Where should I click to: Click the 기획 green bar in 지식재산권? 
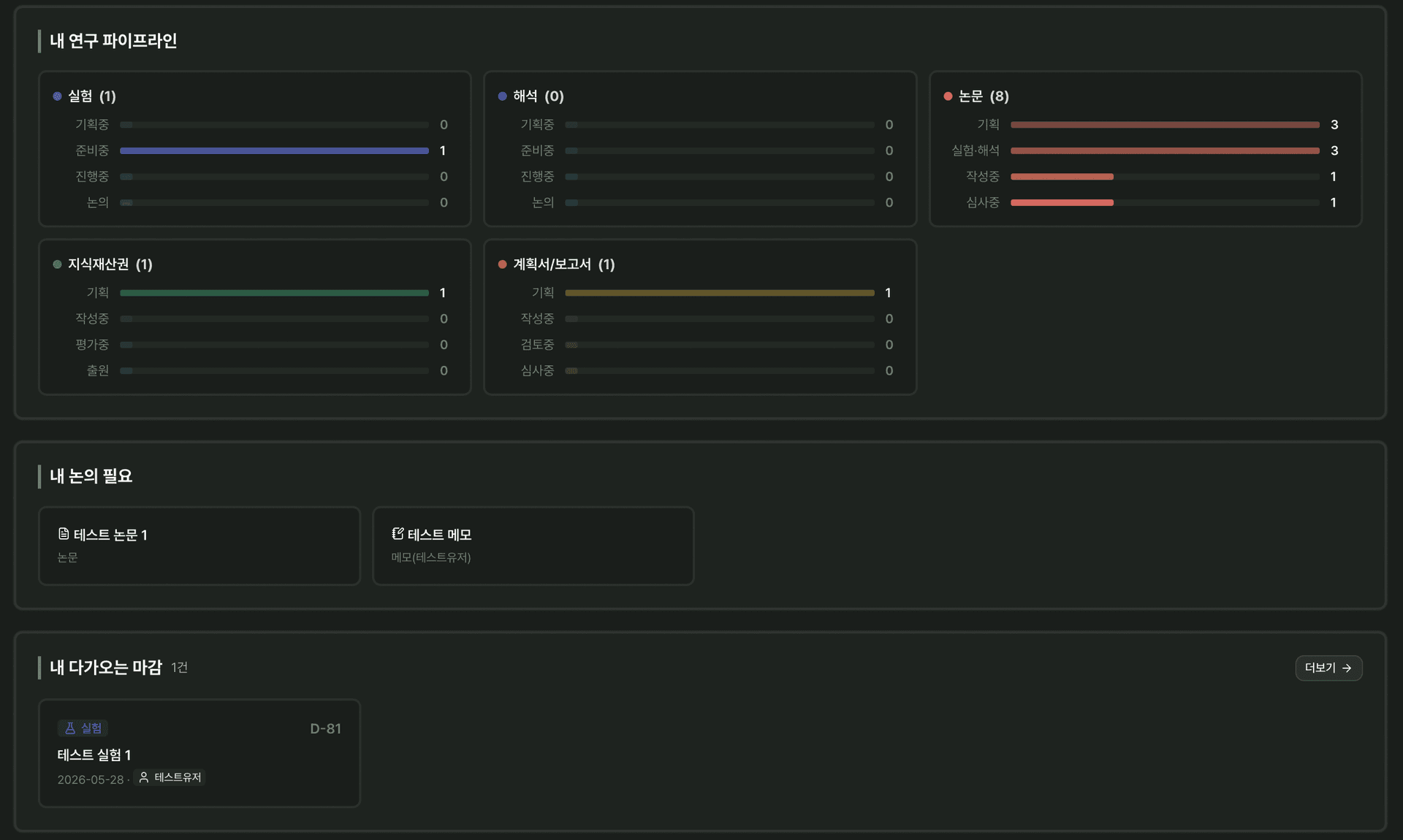(x=274, y=293)
